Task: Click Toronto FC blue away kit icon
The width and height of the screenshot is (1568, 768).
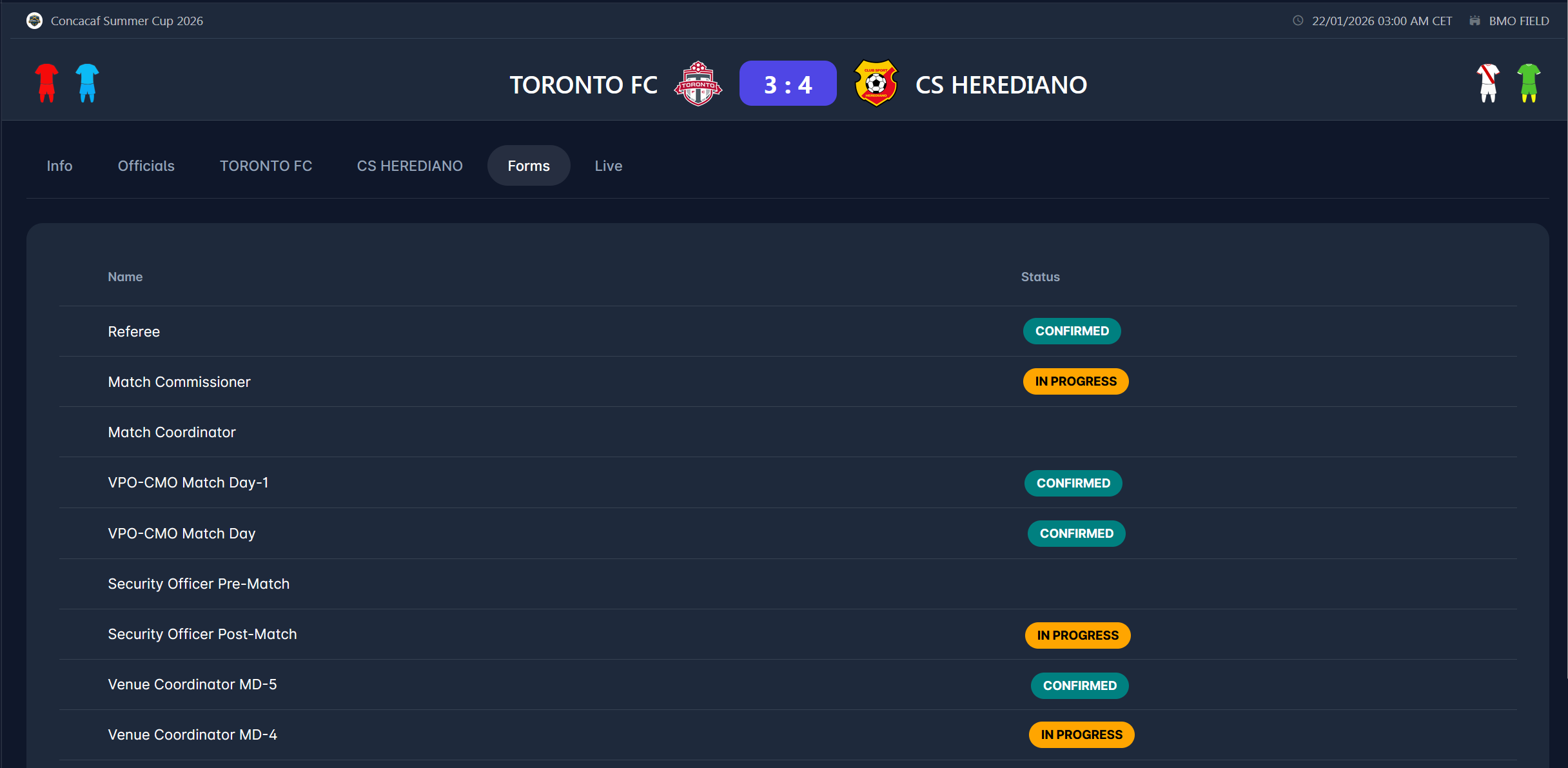Action: click(87, 83)
